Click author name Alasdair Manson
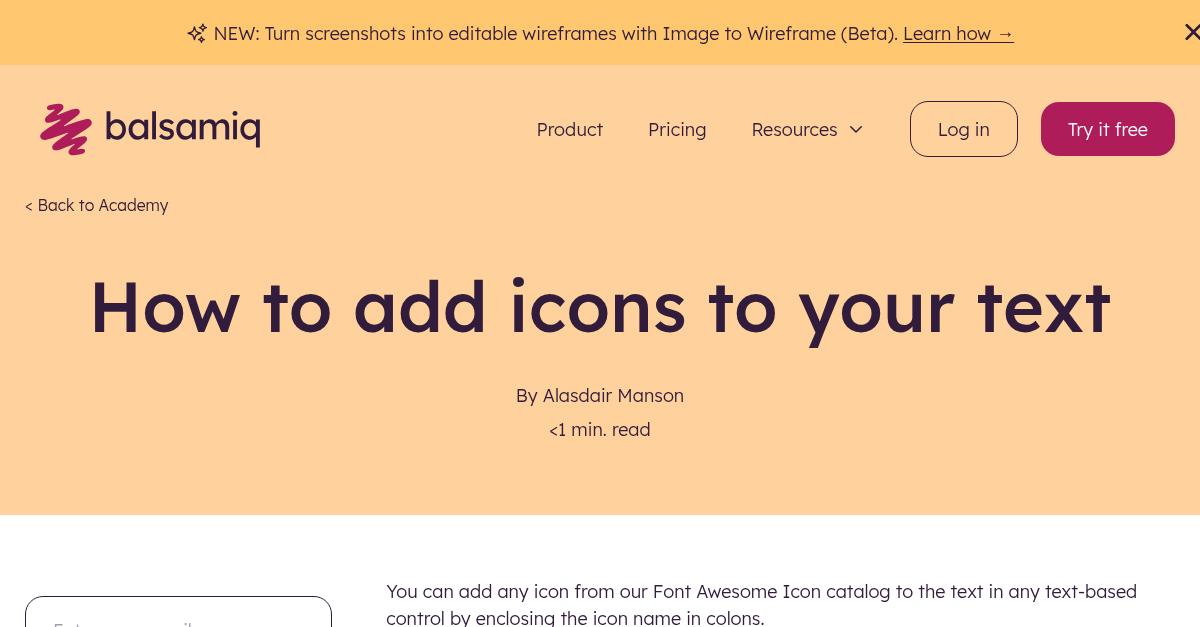This screenshot has height=627, width=1200. pos(612,396)
